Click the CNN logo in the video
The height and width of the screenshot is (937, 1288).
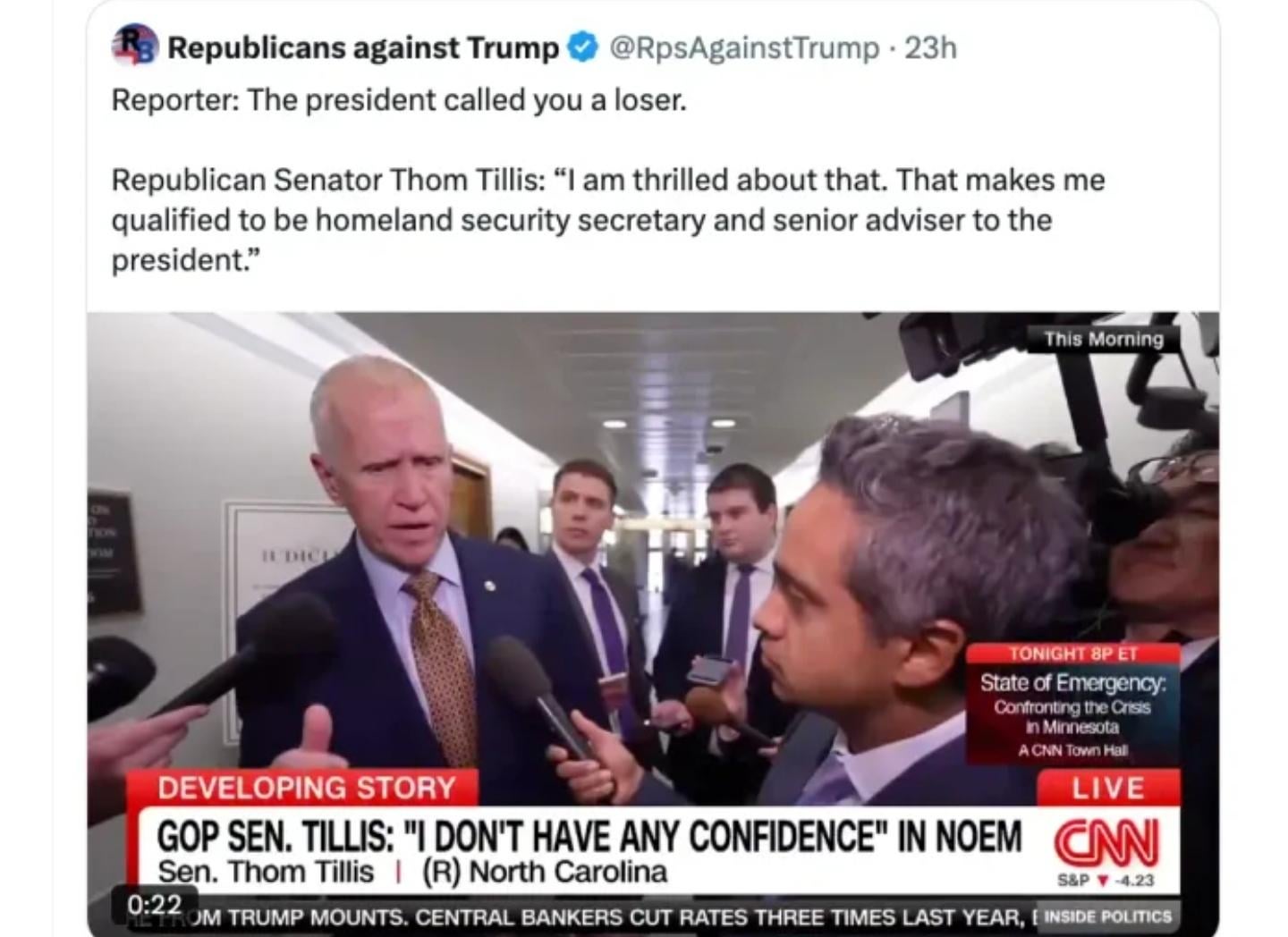[1106, 841]
